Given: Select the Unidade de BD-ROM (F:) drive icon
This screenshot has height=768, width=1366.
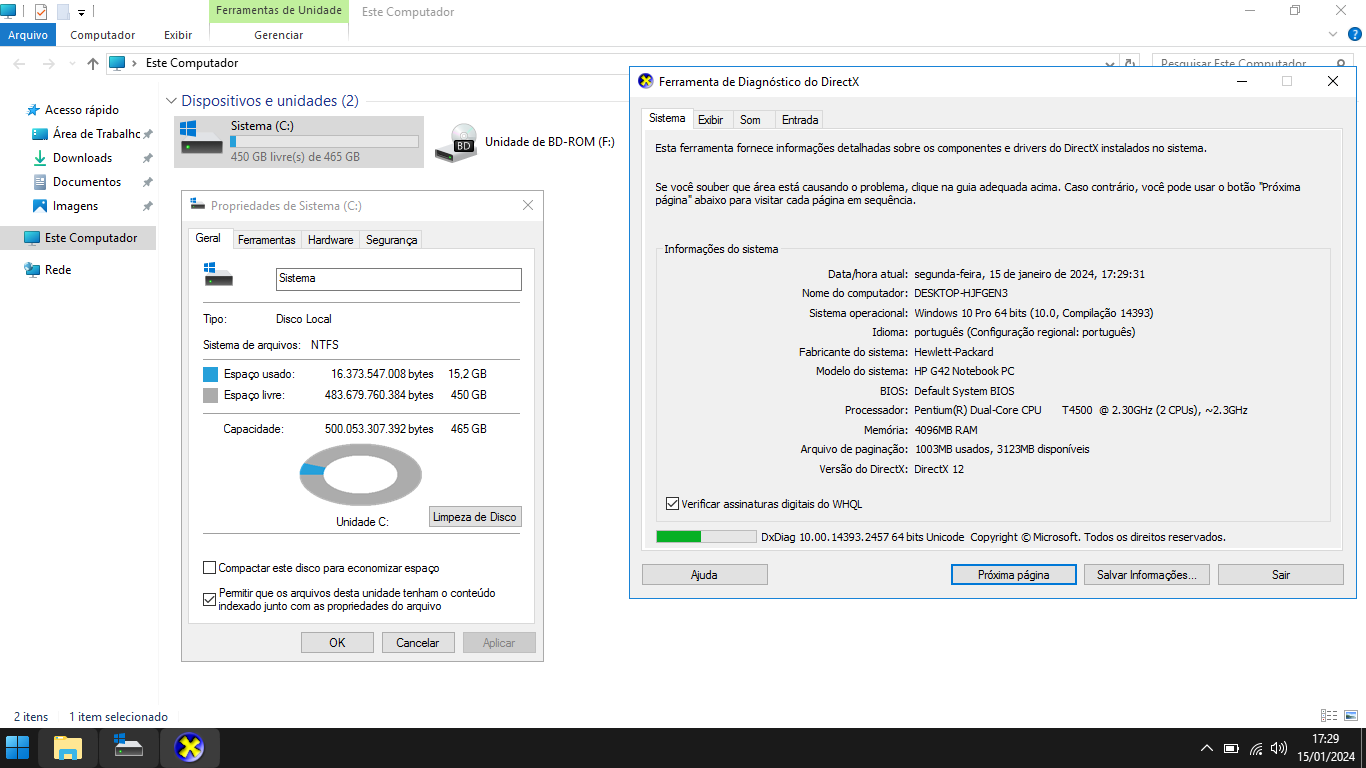Looking at the screenshot, I should tap(456, 143).
